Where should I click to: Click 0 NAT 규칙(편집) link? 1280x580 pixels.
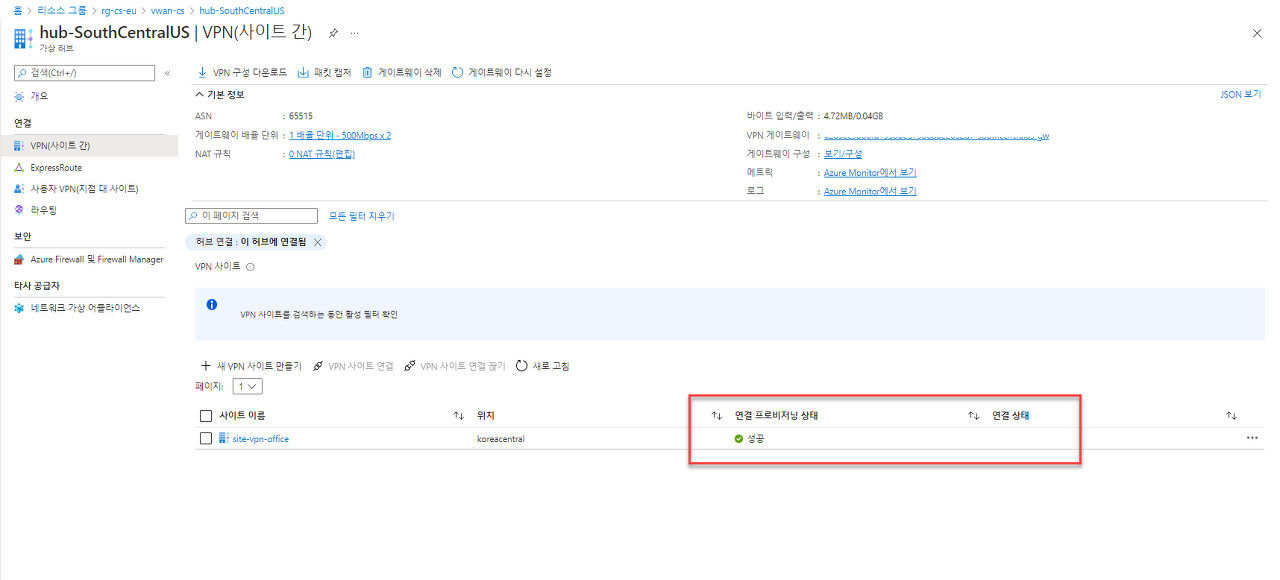(x=322, y=154)
